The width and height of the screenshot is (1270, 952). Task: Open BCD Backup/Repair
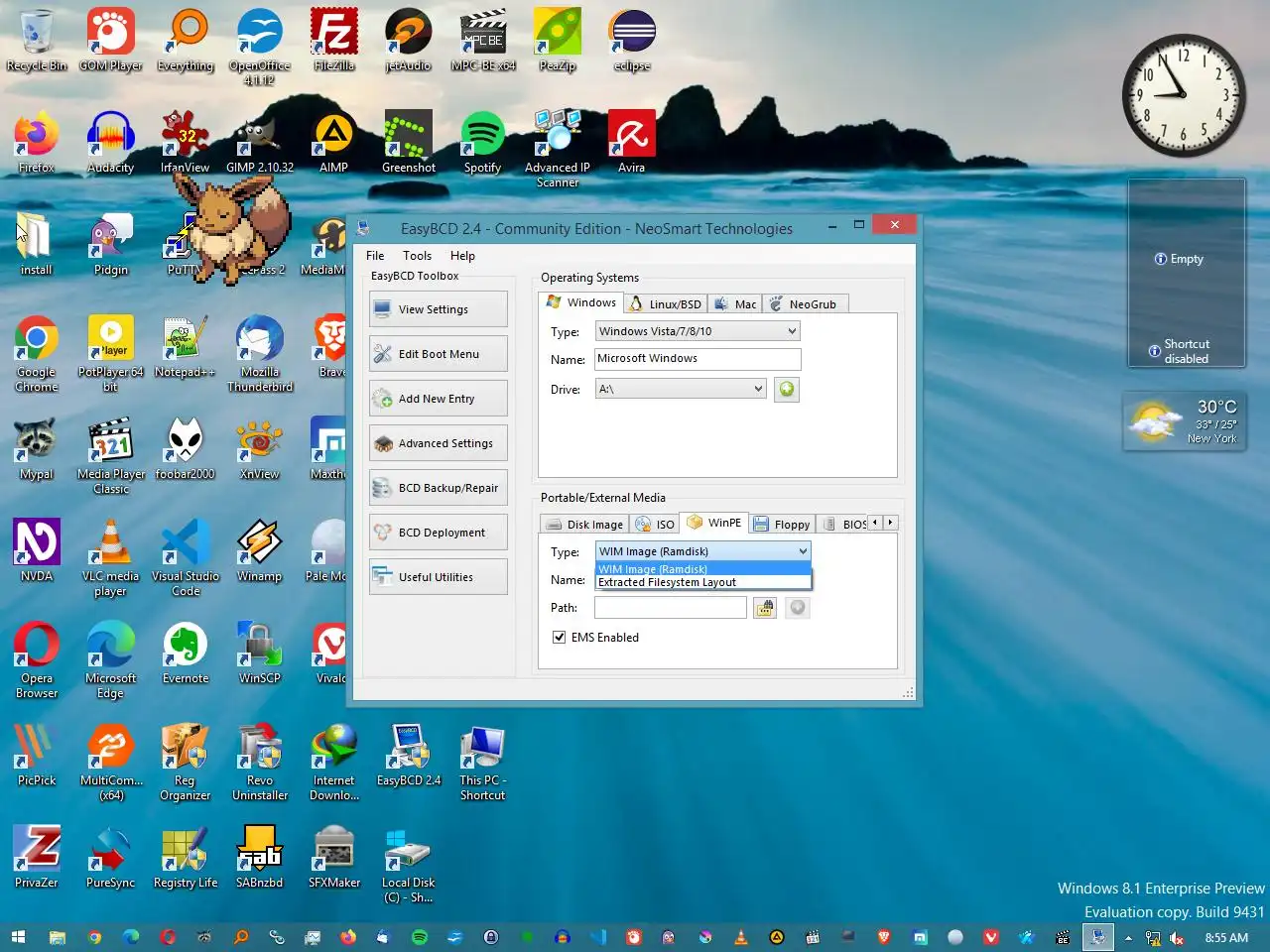(x=438, y=488)
